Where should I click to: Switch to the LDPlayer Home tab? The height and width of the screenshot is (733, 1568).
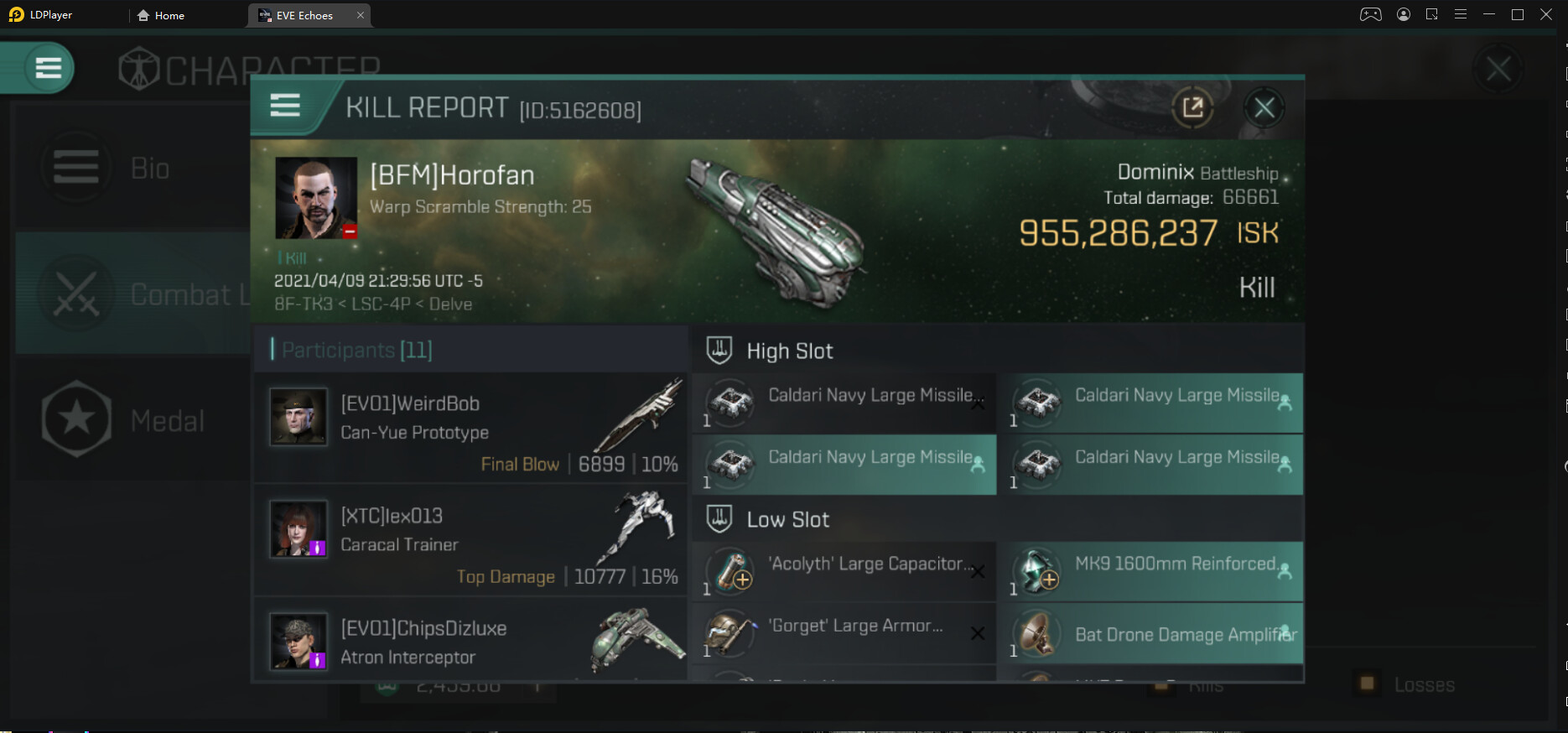[x=161, y=15]
